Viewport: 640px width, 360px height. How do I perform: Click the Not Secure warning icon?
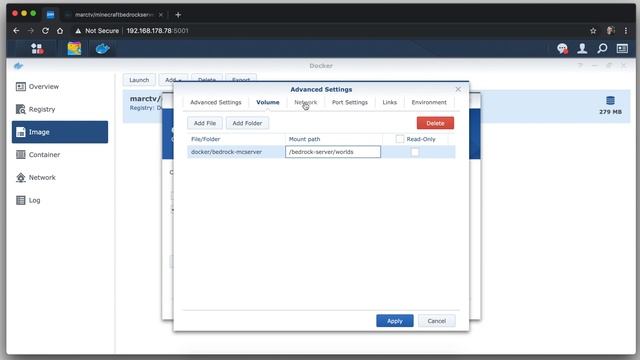coord(78,31)
